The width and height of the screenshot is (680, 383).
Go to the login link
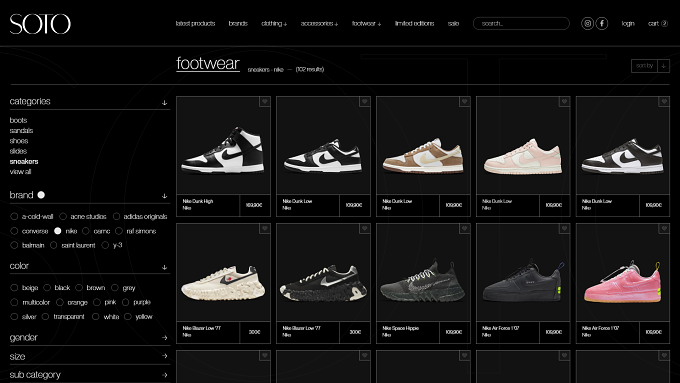click(x=628, y=23)
